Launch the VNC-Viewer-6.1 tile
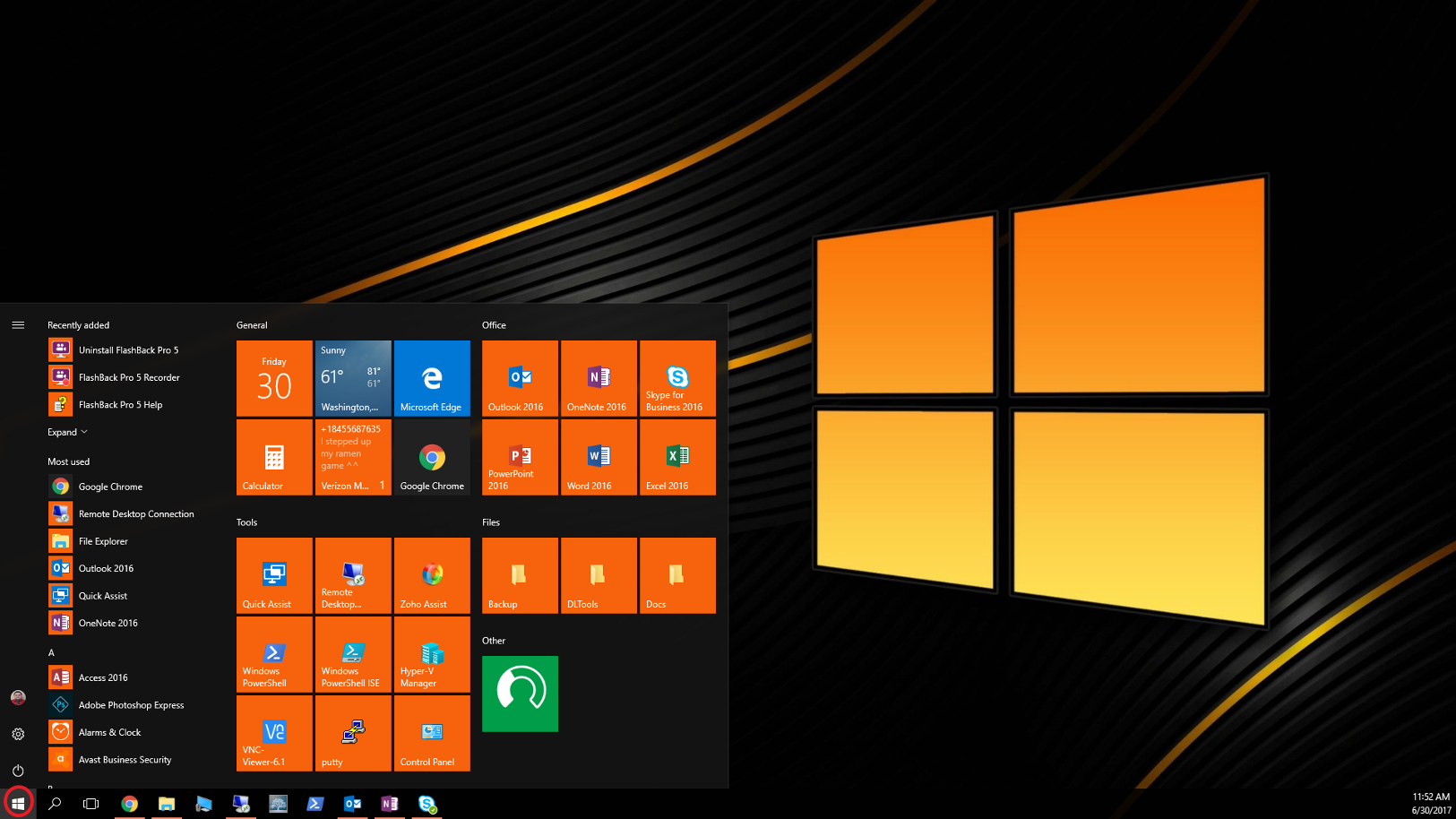The width and height of the screenshot is (1456, 819). (274, 733)
